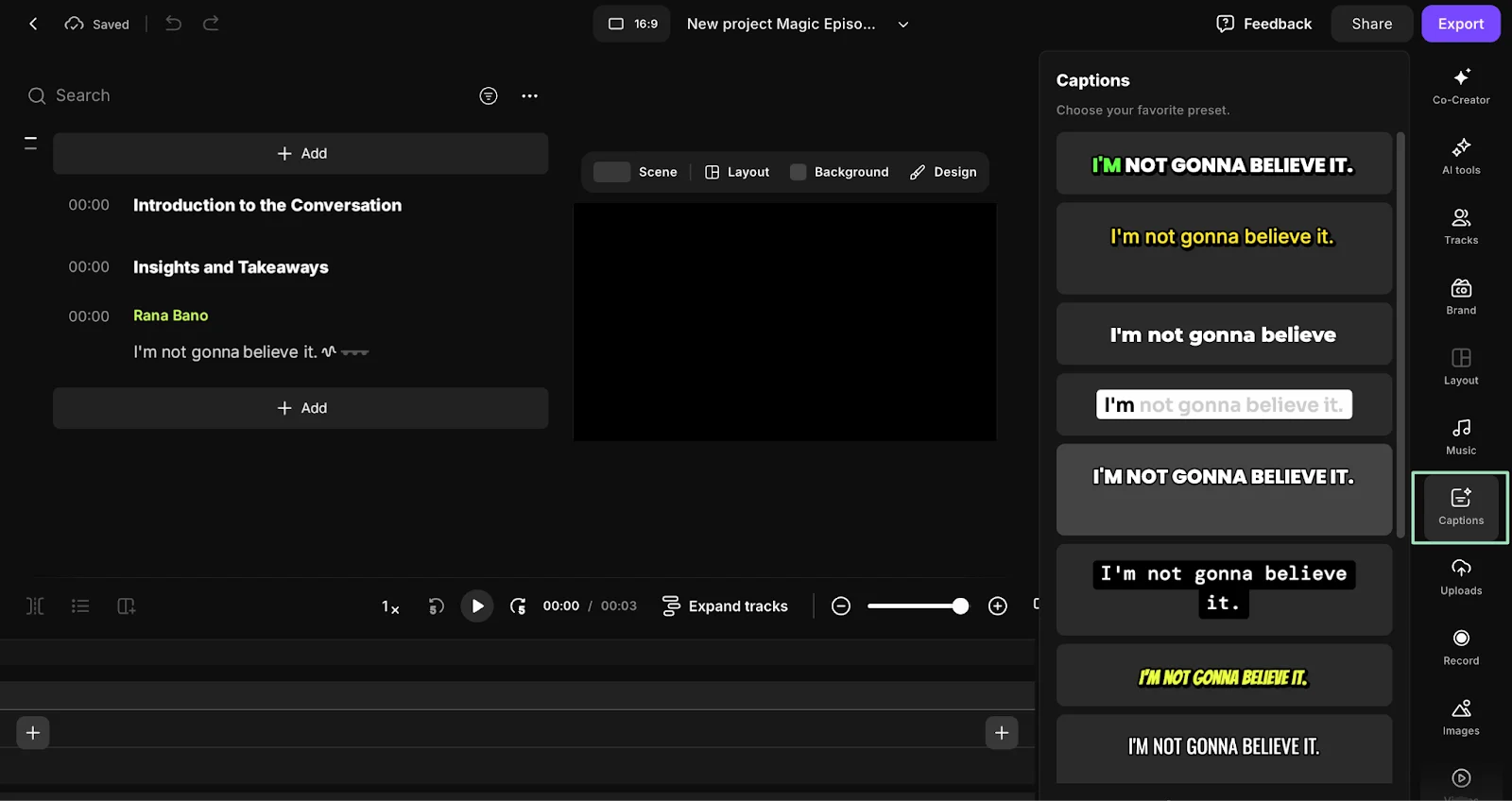Open the Uploads sidebar panel

coord(1461,577)
